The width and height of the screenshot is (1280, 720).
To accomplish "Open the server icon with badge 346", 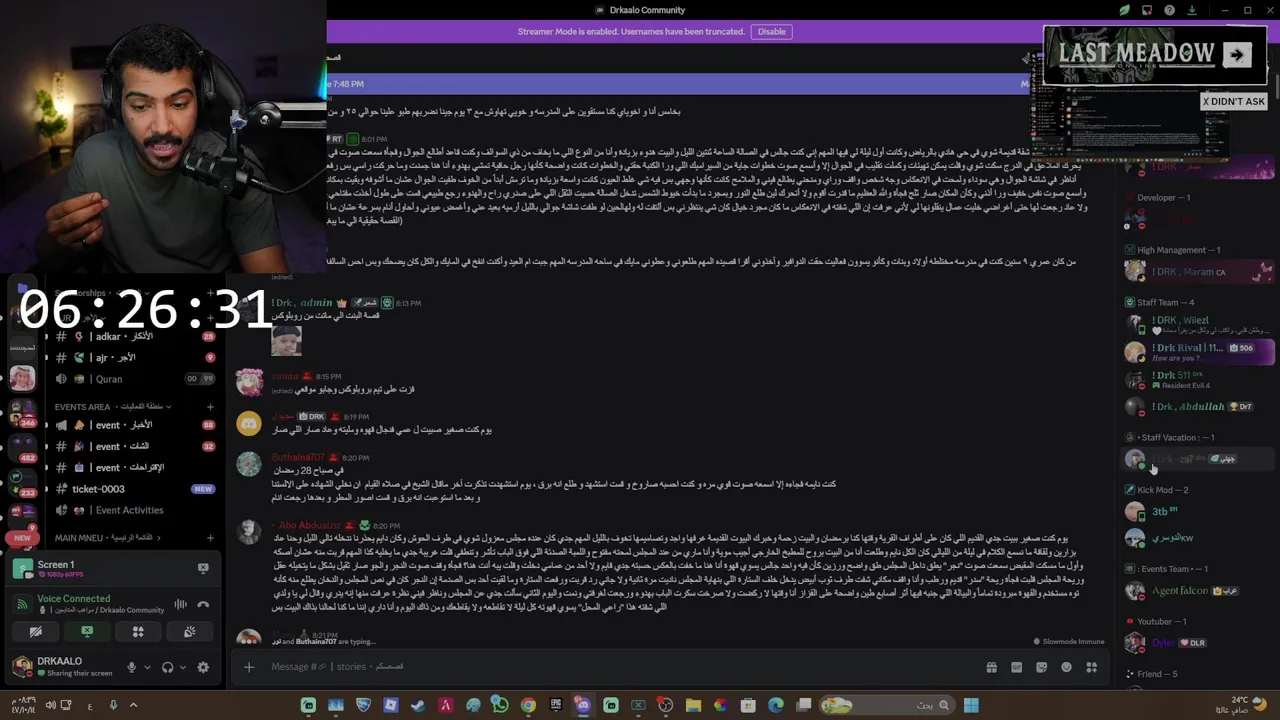I will [x=22, y=411].
